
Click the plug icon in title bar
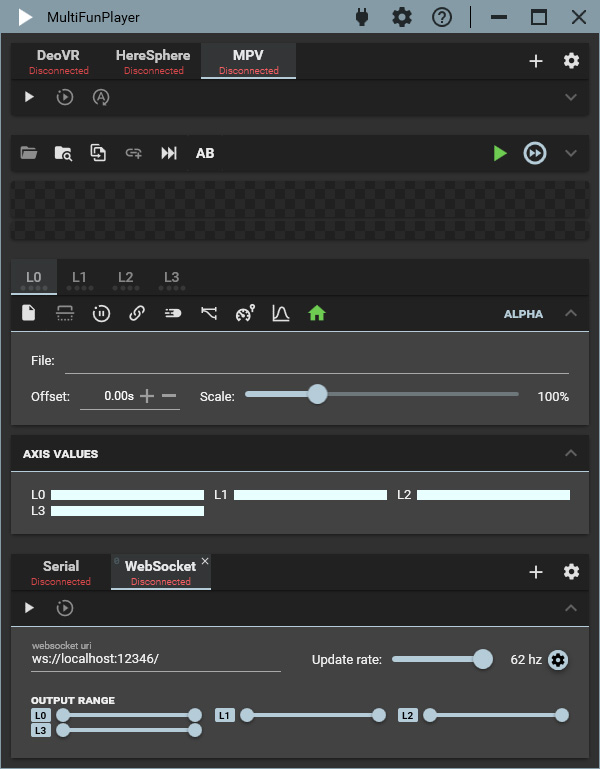[362, 18]
